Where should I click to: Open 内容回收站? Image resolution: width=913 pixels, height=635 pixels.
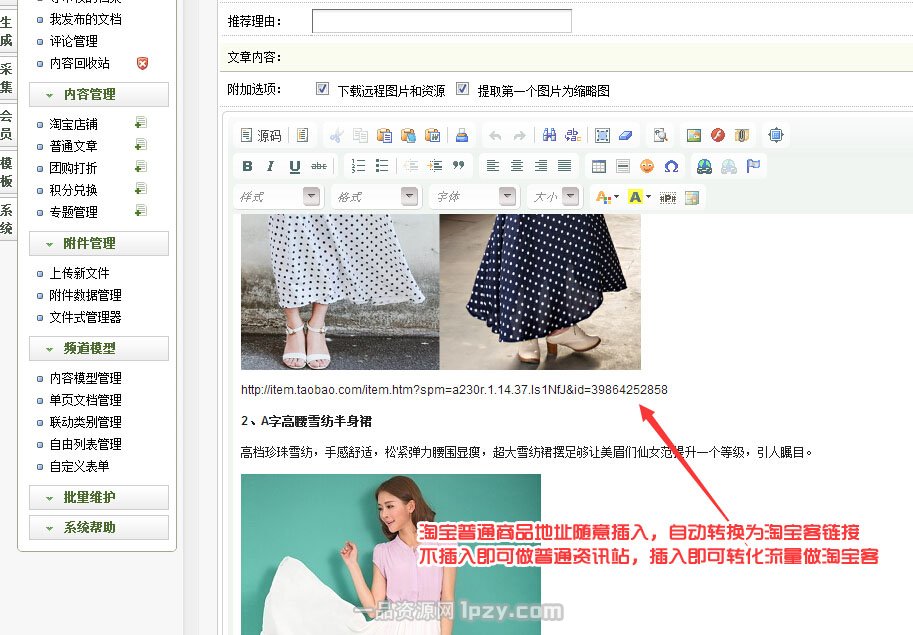[80, 63]
